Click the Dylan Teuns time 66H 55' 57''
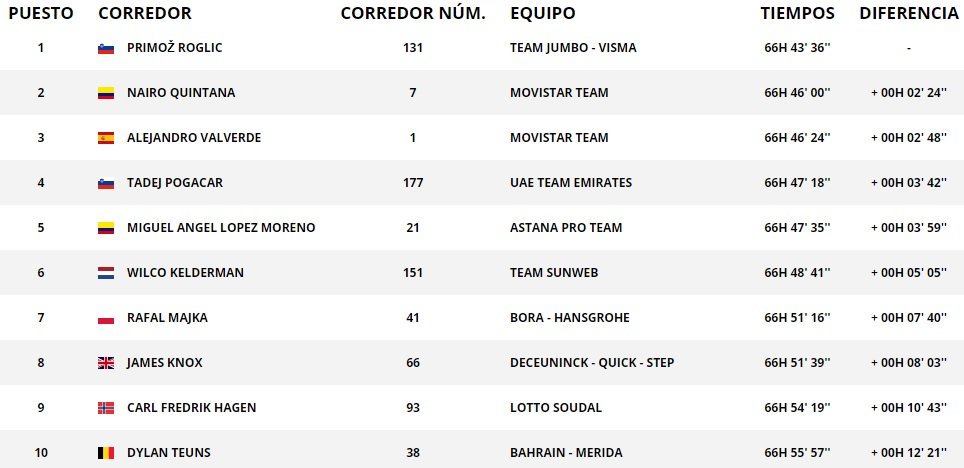Viewport: 964px width, 468px height. coord(797,453)
